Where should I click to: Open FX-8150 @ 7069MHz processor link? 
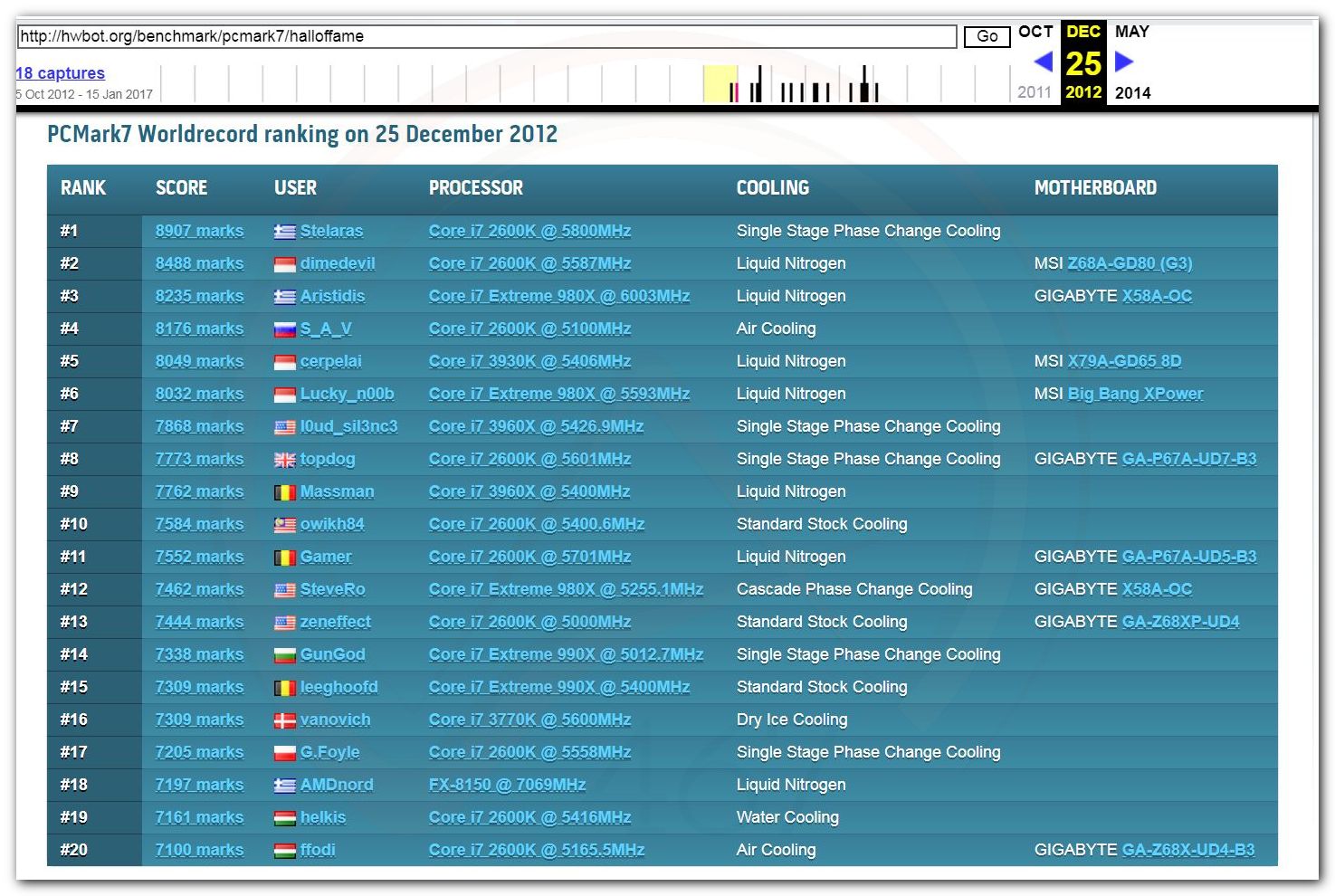507,785
